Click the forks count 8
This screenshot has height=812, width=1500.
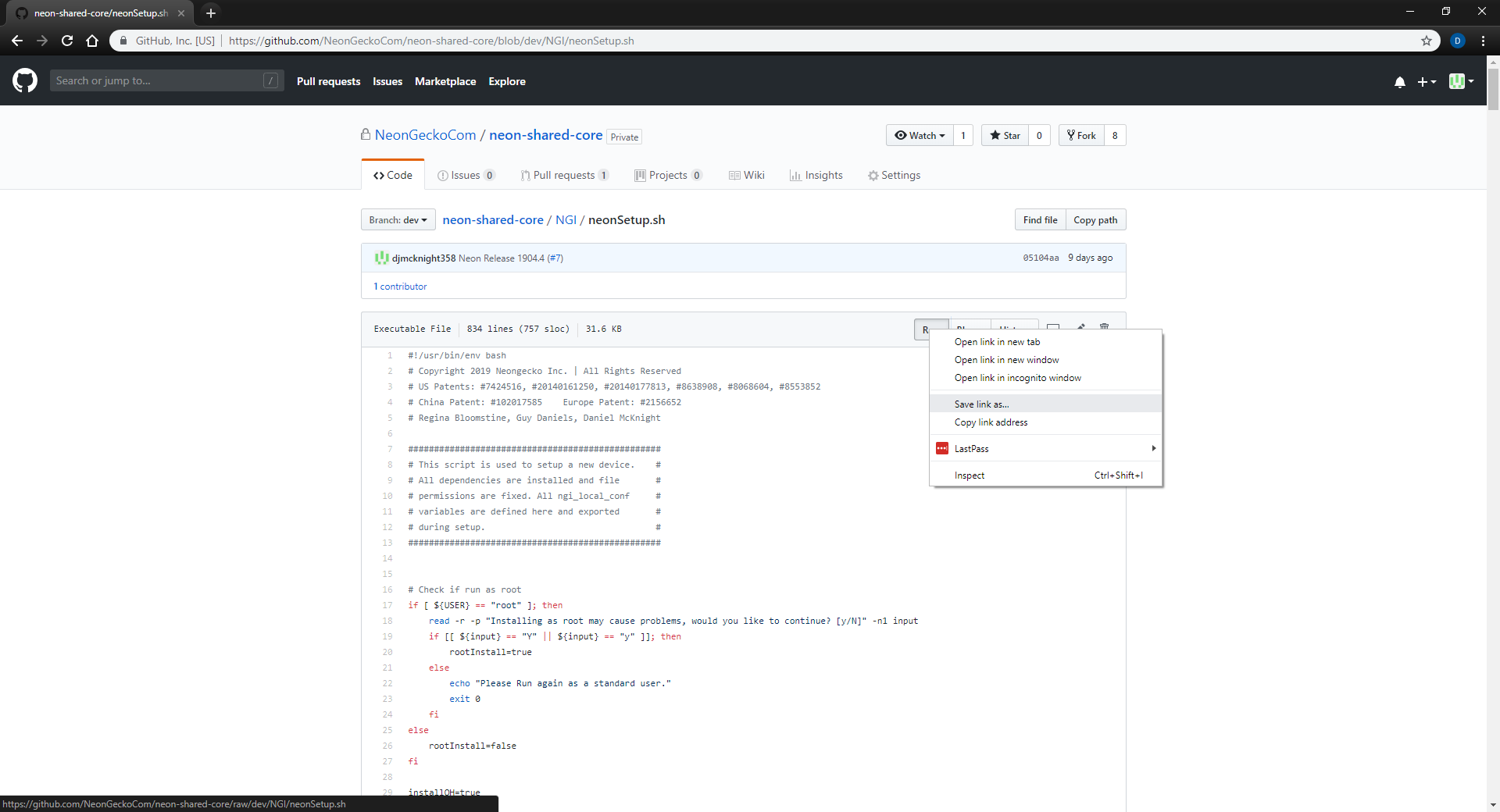pos(1115,135)
